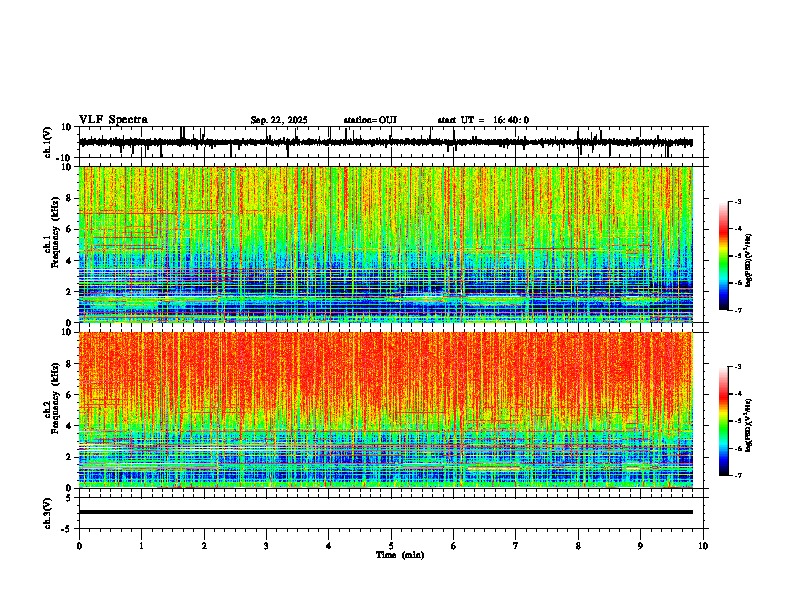792x612 pixels.
Task: Select the date text "Sep. 22, 2025"
Action: [x=279, y=120]
